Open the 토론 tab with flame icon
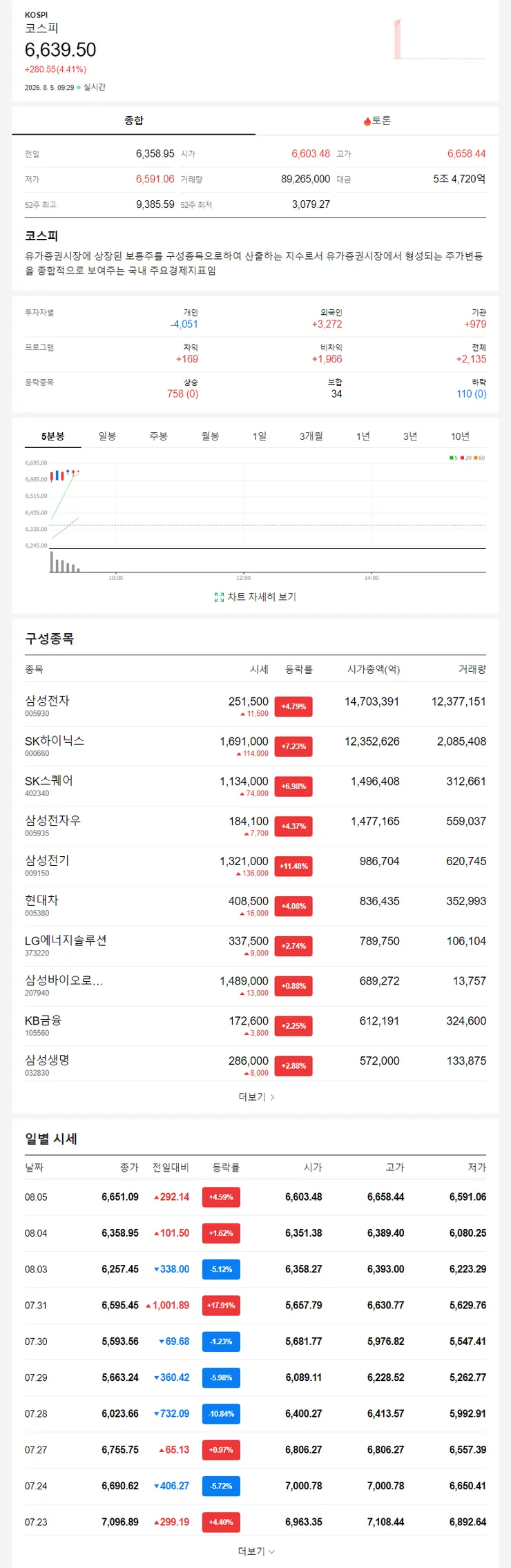 coord(377,121)
